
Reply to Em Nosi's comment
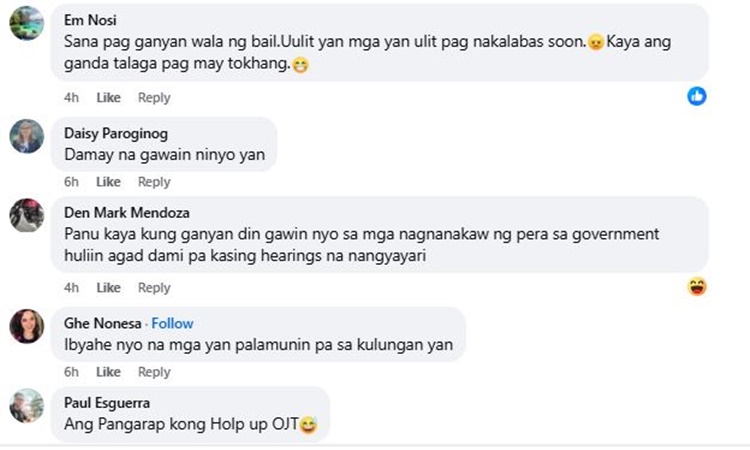[x=154, y=98]
